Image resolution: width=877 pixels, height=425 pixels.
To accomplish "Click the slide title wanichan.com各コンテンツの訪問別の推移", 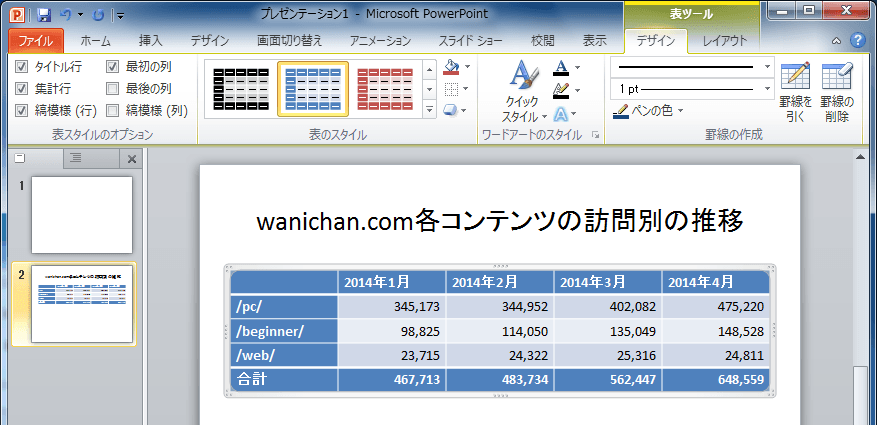I will point(500,221).
